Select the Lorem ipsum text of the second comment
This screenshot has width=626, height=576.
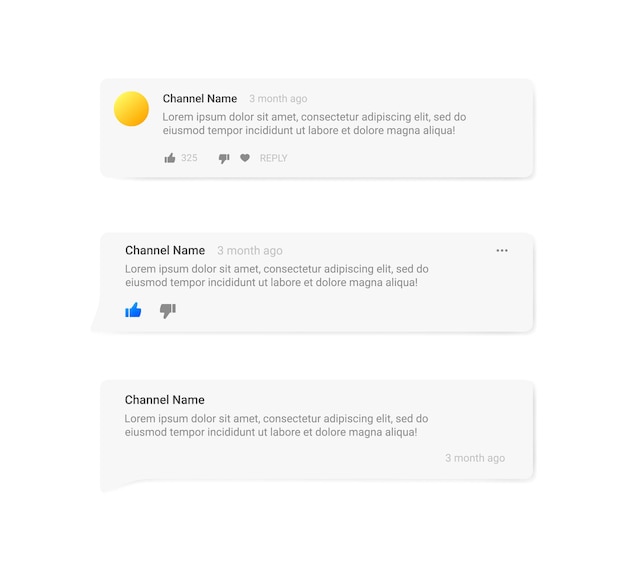(x=277, y=275)
